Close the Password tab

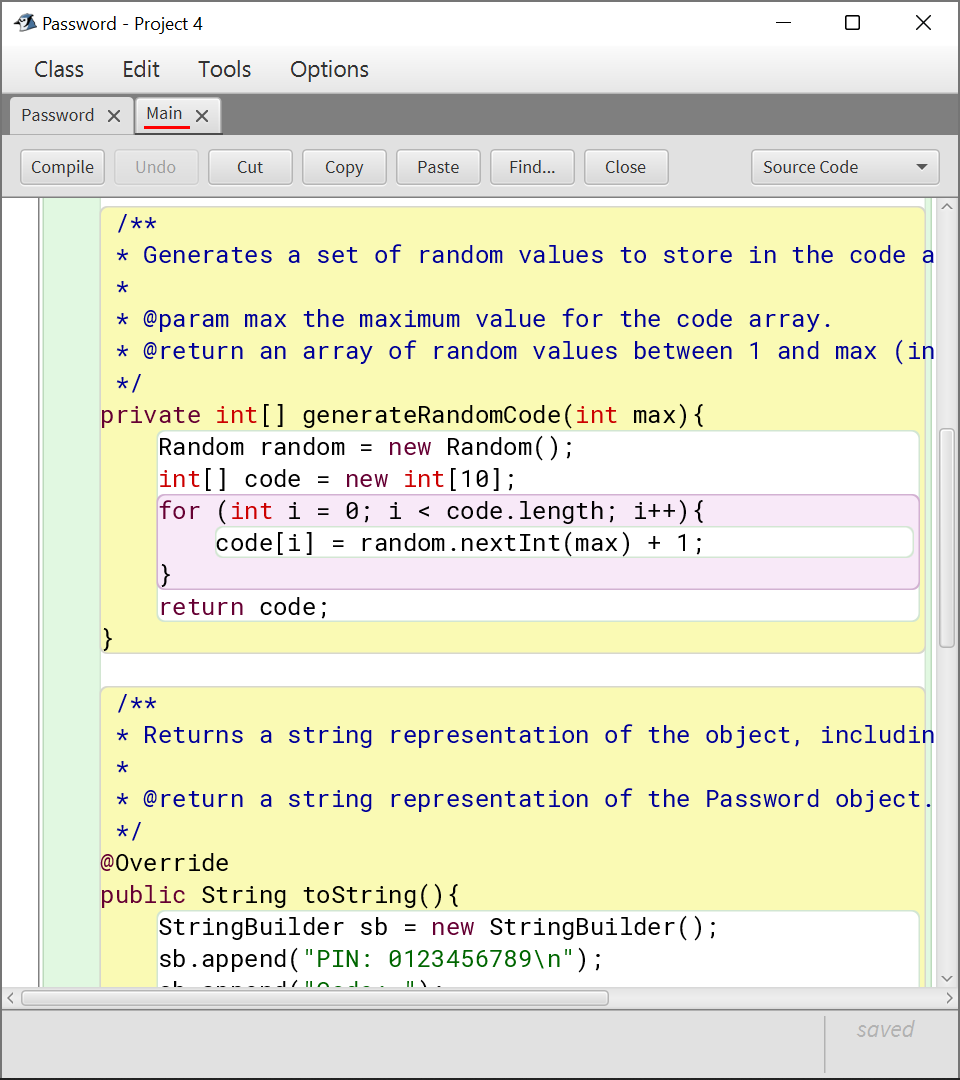pyautogui.click(x=114, y=116)
